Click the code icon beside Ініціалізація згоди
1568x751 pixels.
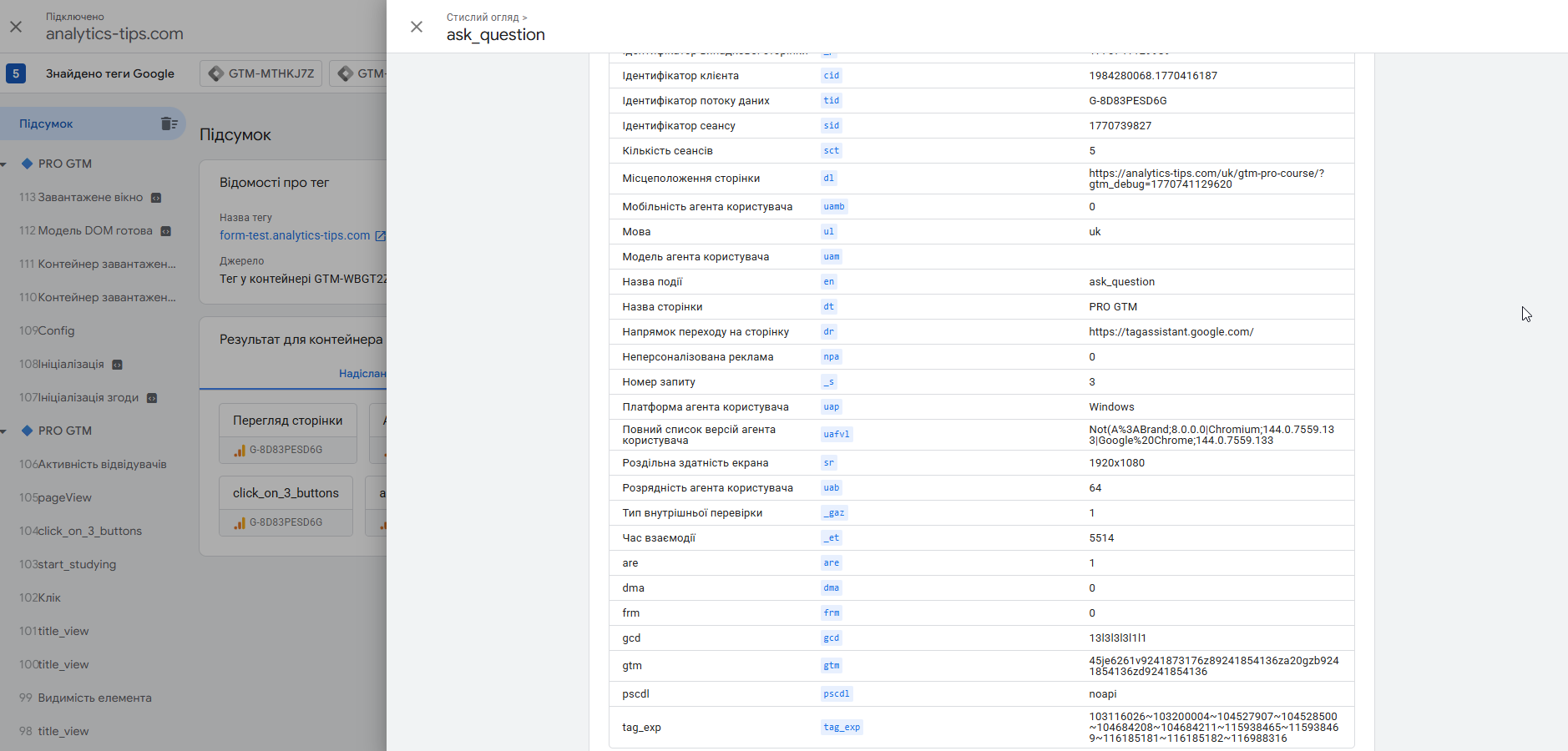152,398
